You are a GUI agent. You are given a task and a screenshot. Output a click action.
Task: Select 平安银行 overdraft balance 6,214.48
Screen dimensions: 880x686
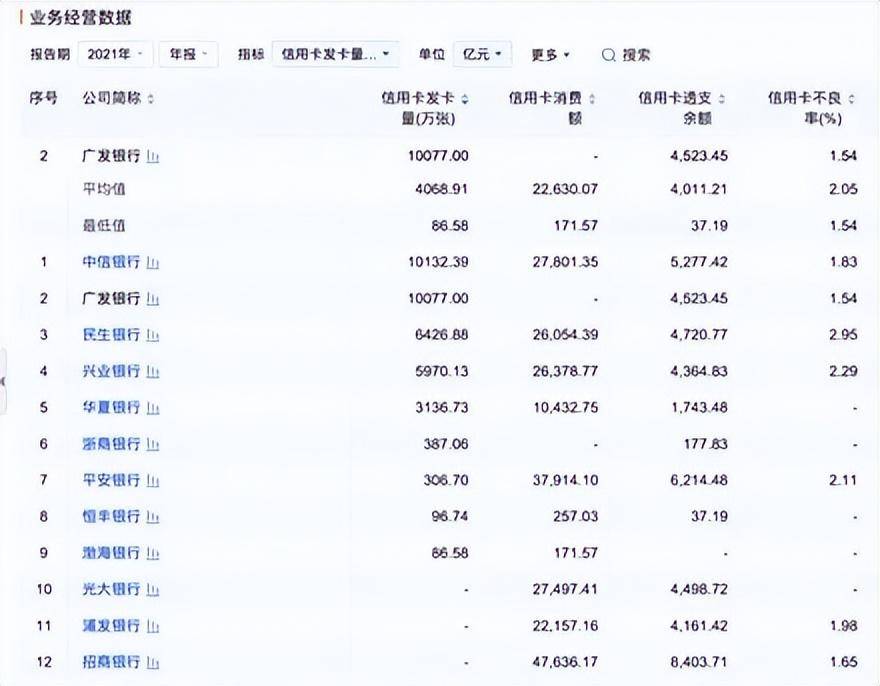699,480
